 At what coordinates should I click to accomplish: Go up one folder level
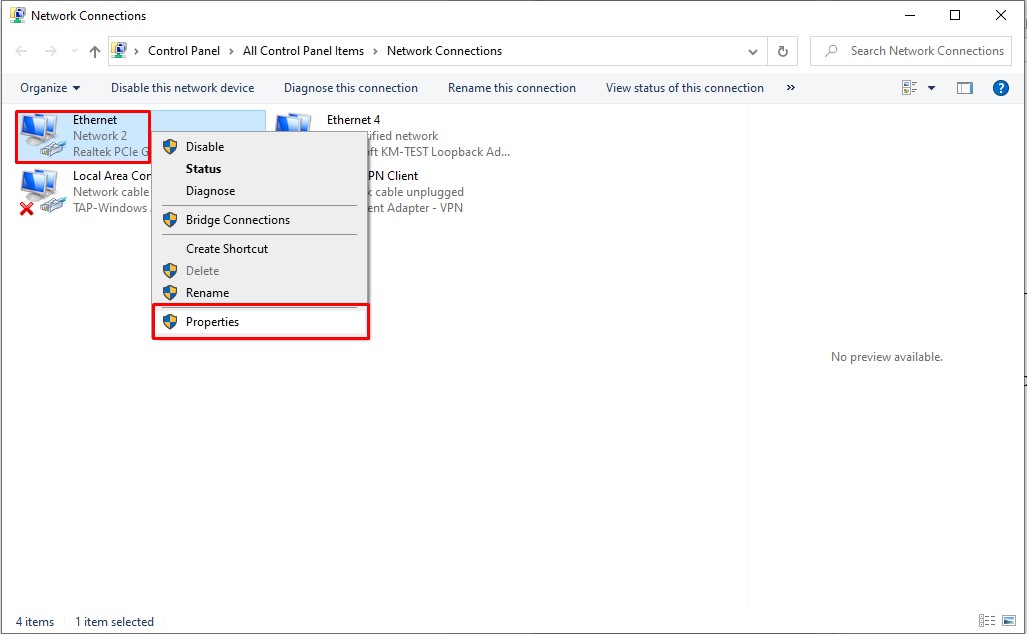tap(94, 51)
